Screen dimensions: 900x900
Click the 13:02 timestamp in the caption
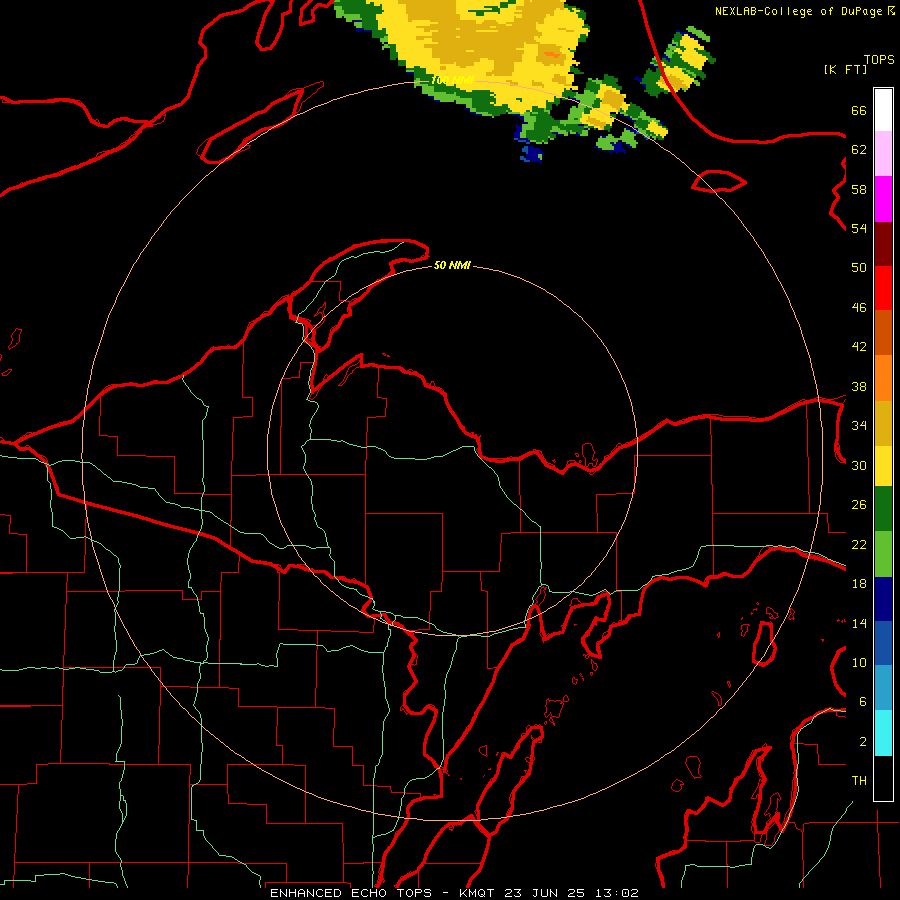(x=616, y=893)
